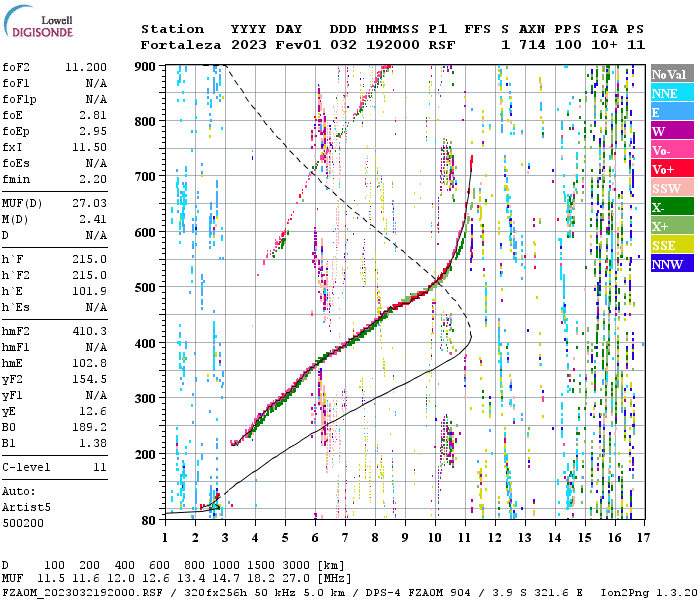Select the No Val legend swatch

click(672, 74)
